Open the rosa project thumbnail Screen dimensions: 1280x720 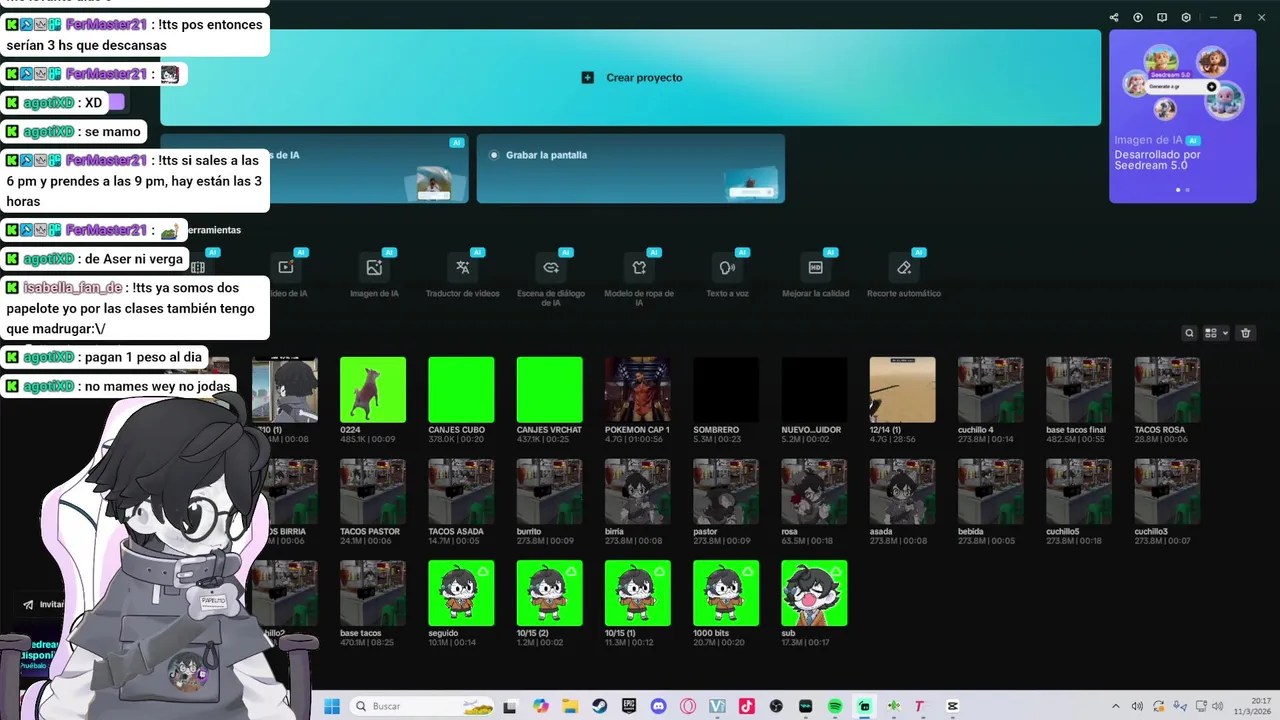(814, 491)
